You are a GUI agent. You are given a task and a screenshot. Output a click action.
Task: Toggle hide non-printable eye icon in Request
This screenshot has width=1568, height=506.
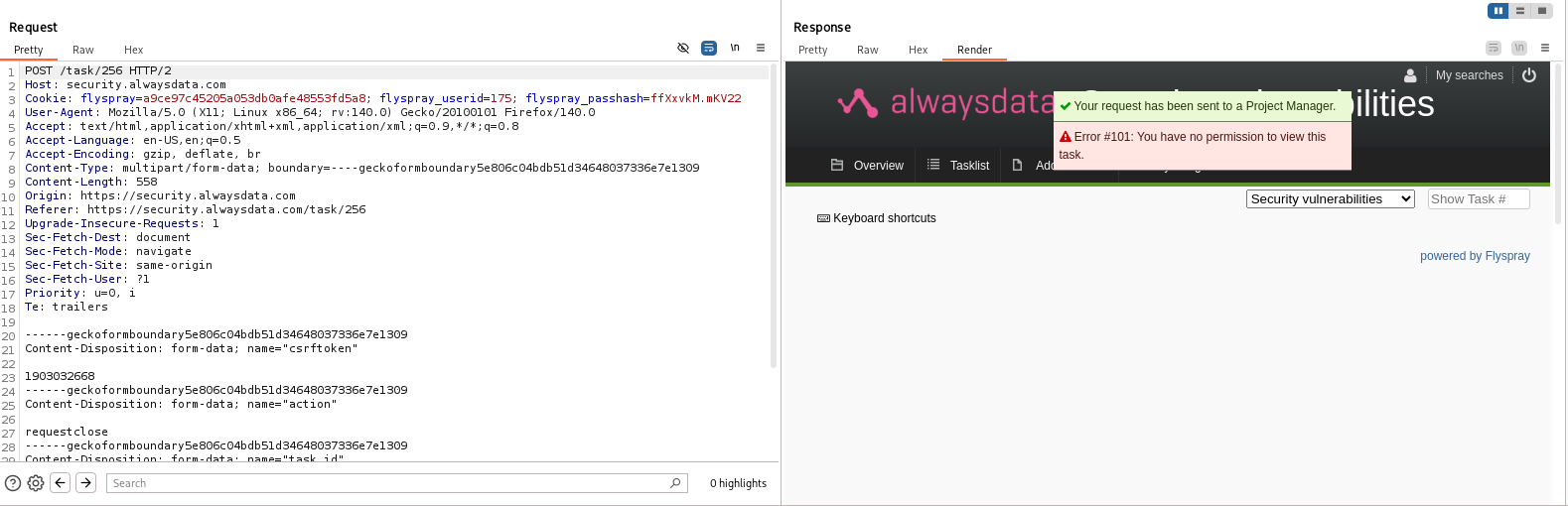683,48
